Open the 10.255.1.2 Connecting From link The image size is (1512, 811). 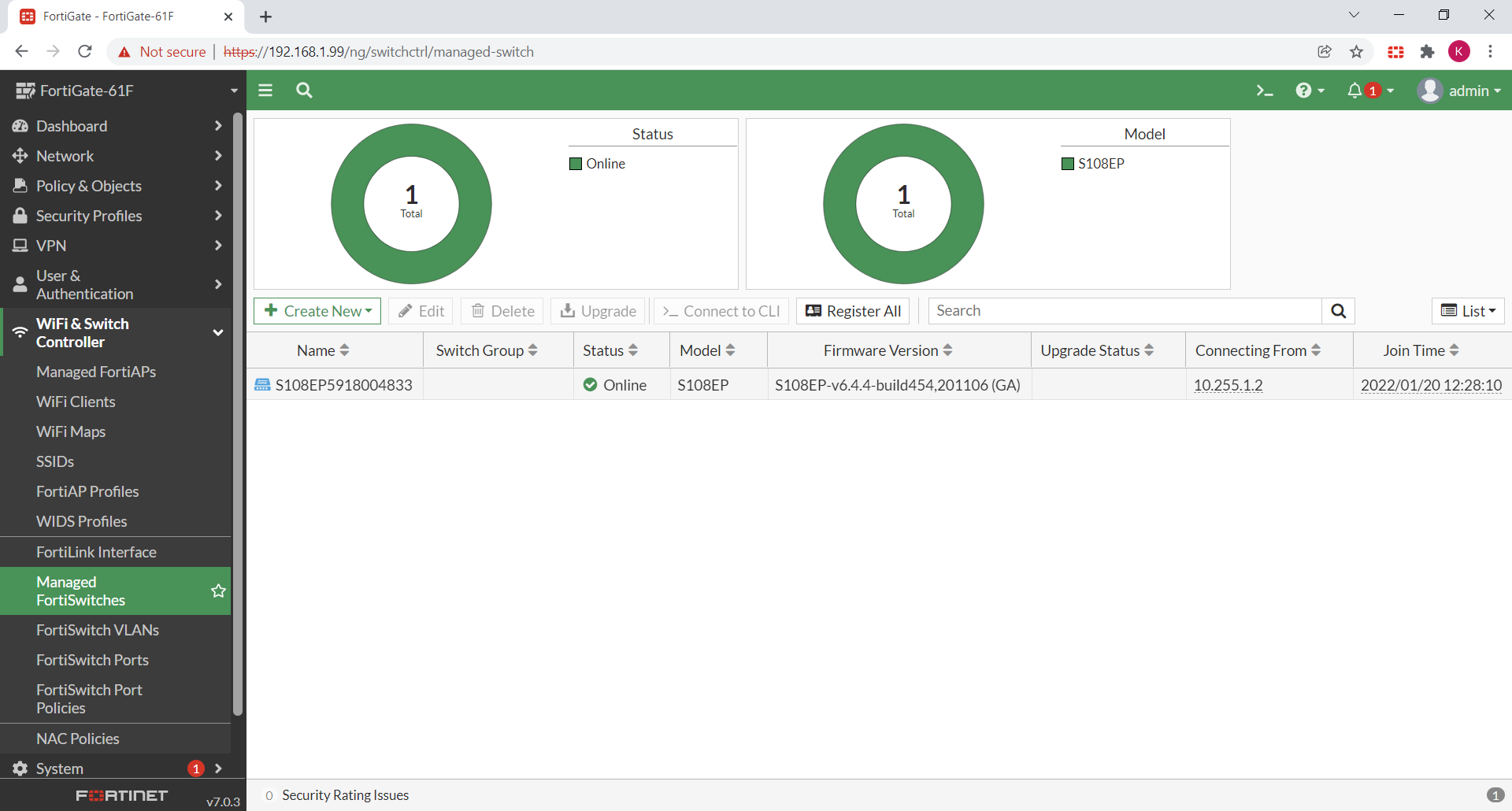coord(1228,385)
